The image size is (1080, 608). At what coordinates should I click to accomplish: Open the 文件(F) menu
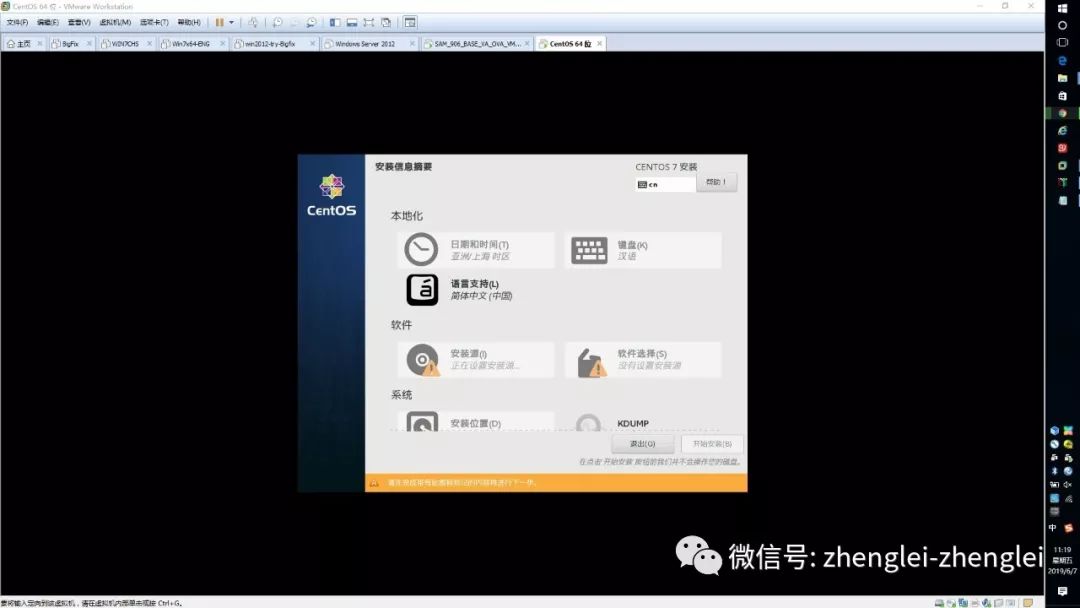18,23
